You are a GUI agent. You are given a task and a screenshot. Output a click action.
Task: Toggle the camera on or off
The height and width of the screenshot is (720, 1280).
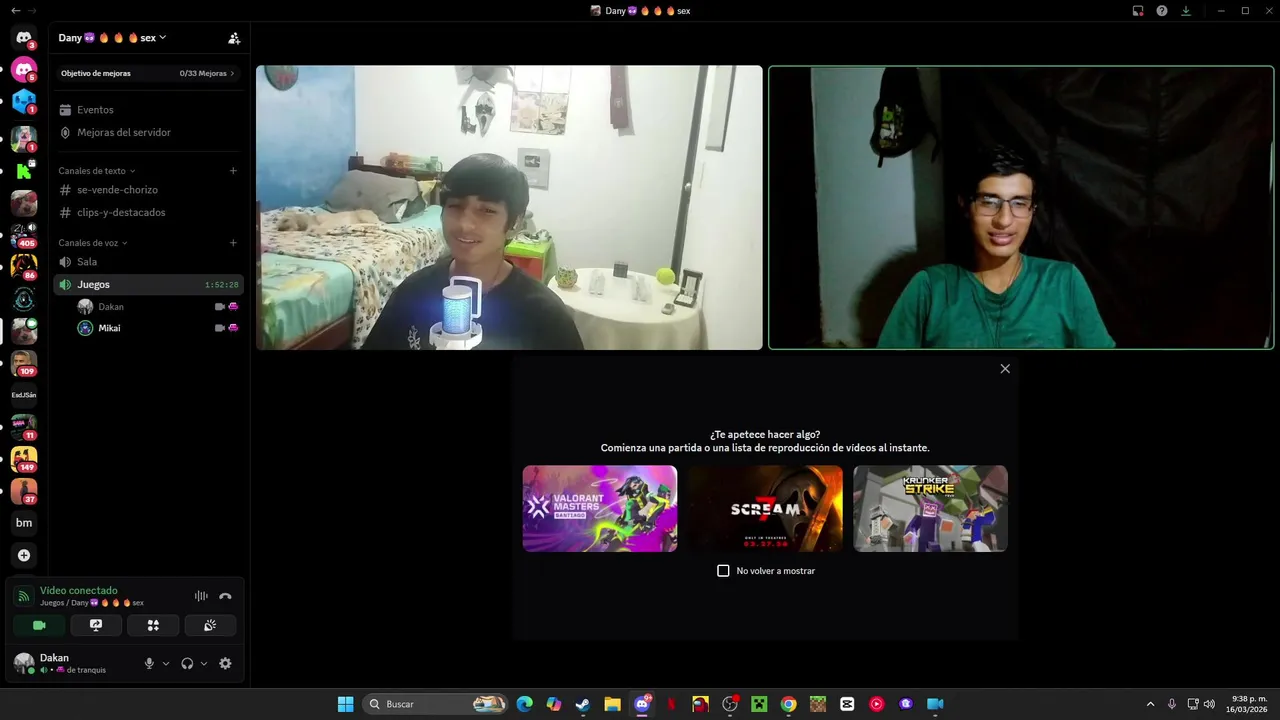(39, 625)
